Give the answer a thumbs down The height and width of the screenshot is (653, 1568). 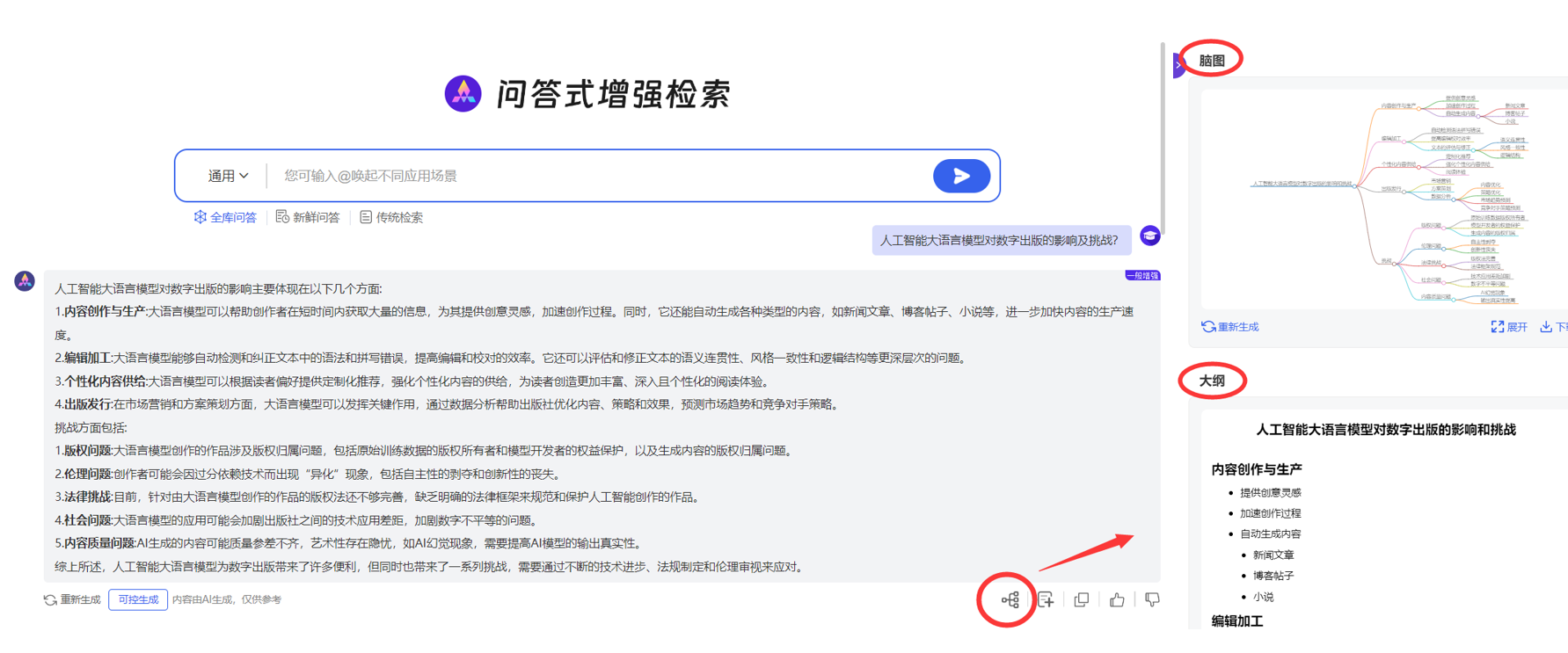pos(1152,600)
